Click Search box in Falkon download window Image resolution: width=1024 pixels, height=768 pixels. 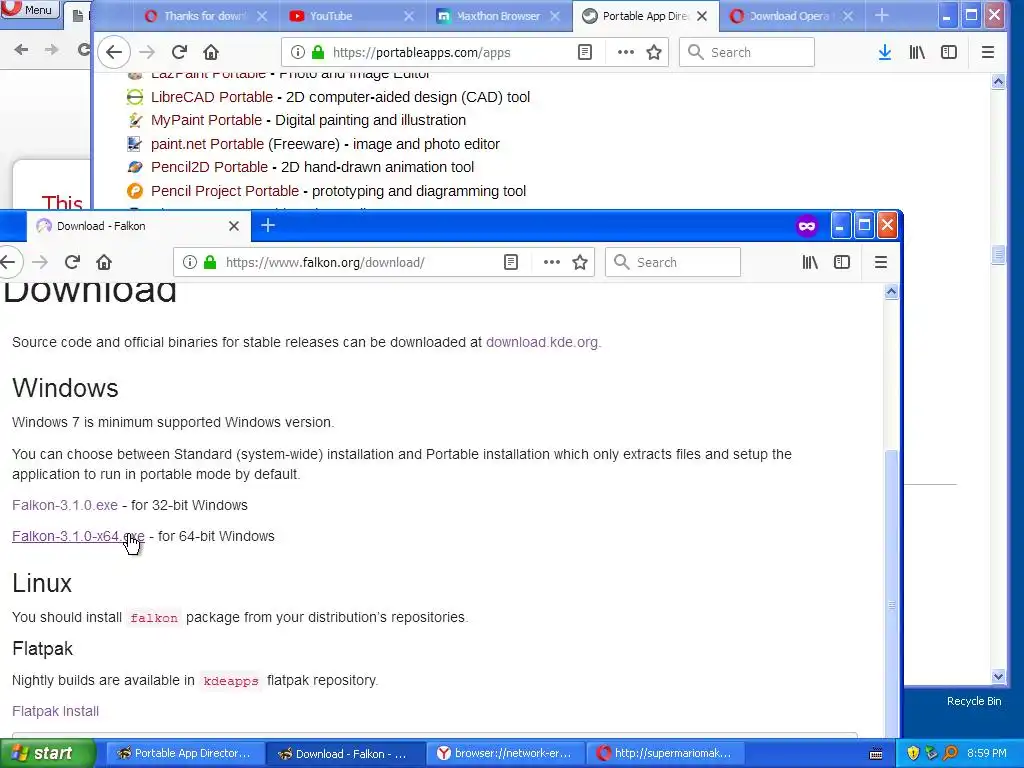(673, 263)
